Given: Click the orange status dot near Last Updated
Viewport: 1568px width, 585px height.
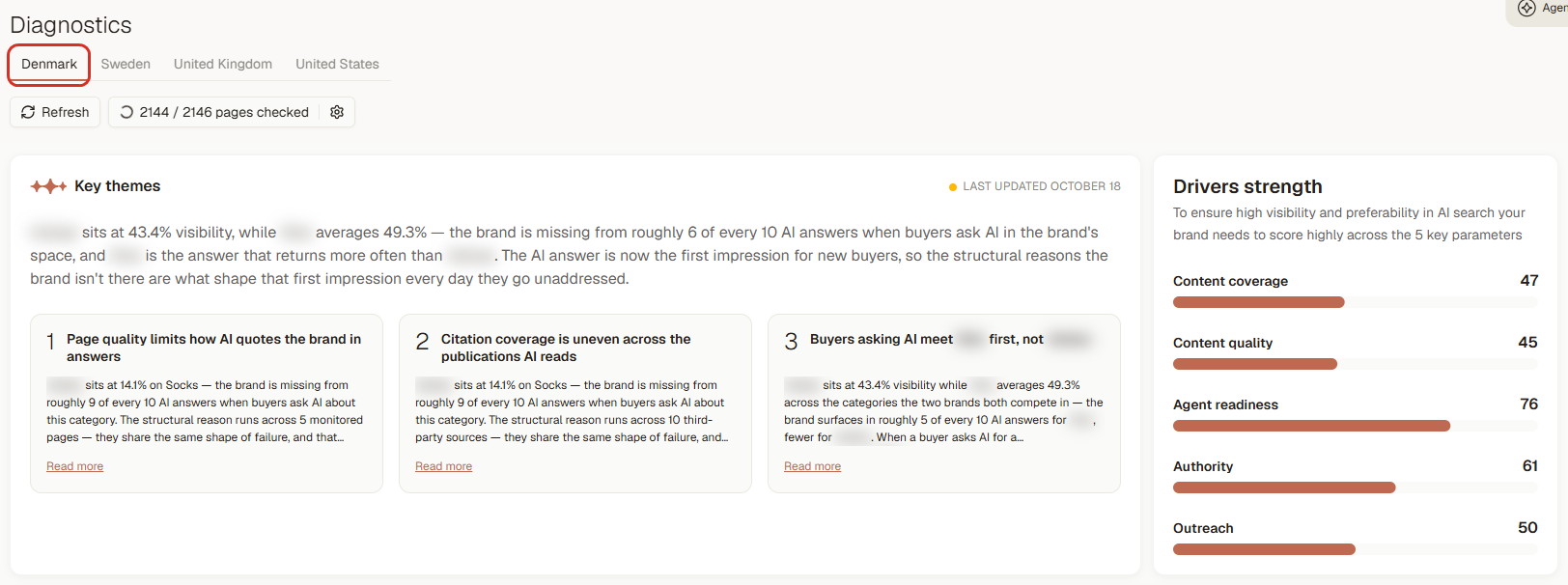Looking at the screenshot, I should click(953, 187).
